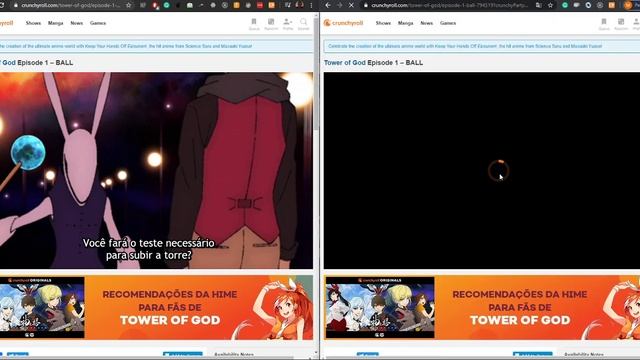Click the loading video player in right window
The image size is (640, 360).
[482, 171]
